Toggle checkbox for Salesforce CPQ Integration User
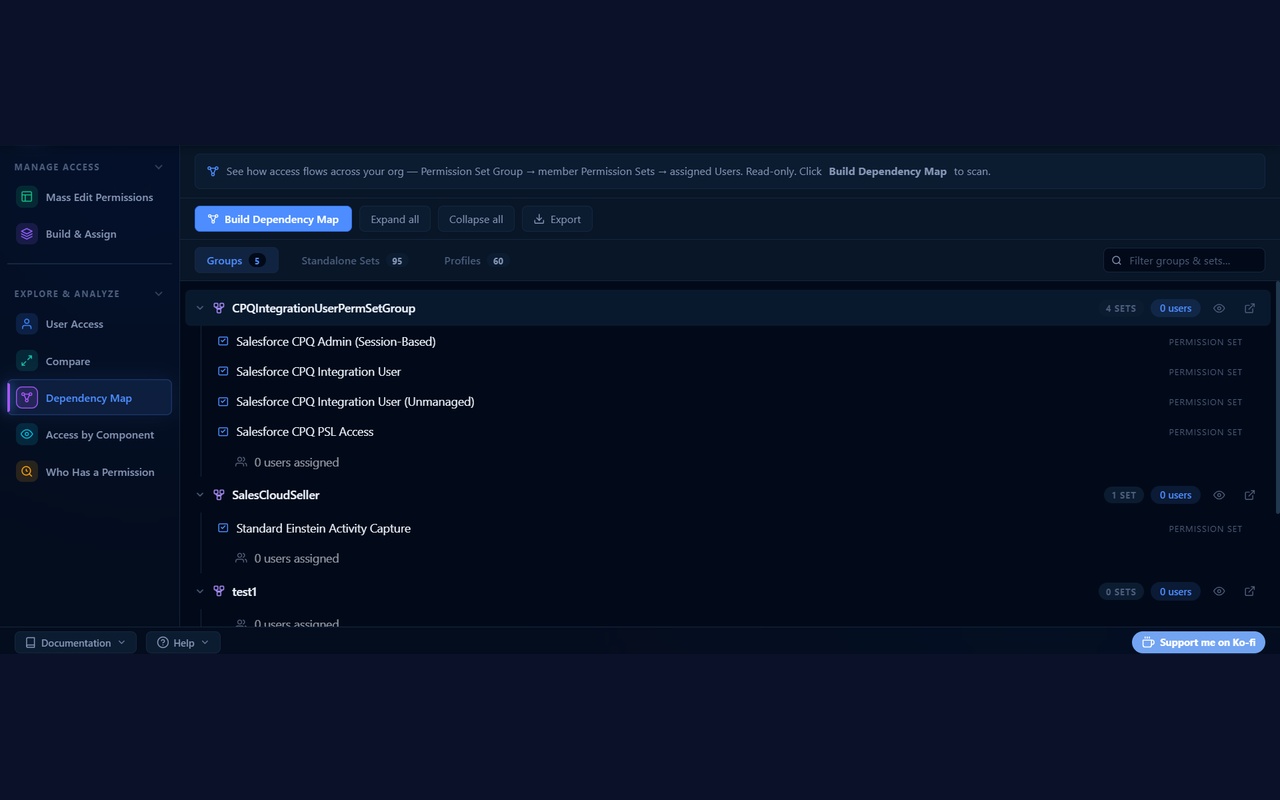The height and width of the screenshot is (800, 1280). click(224, 371)
